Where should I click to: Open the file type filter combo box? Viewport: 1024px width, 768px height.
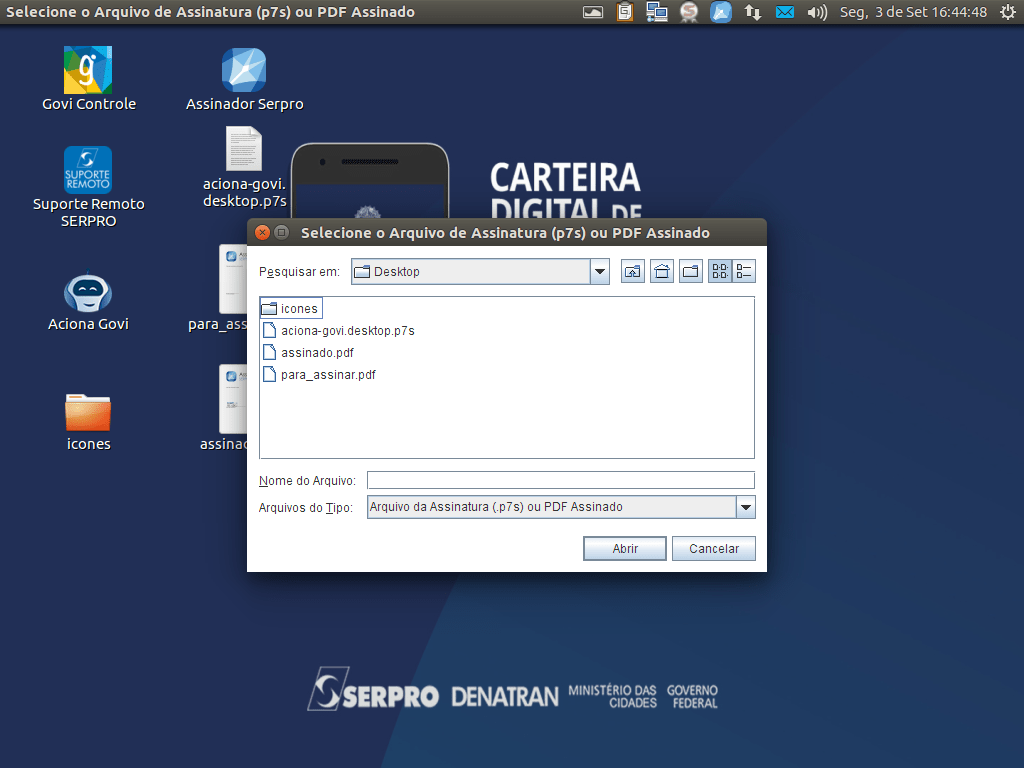pos(561,507)
